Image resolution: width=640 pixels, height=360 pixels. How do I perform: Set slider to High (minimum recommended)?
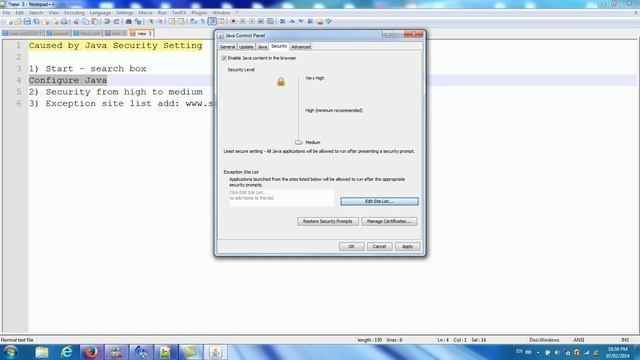334,110
